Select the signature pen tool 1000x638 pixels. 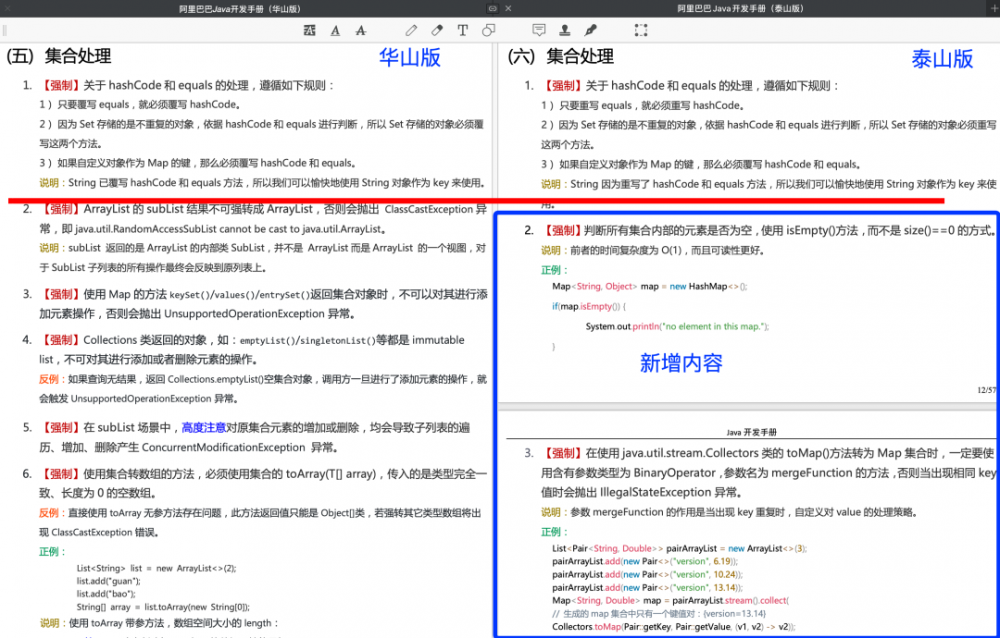tap(589, 30)
